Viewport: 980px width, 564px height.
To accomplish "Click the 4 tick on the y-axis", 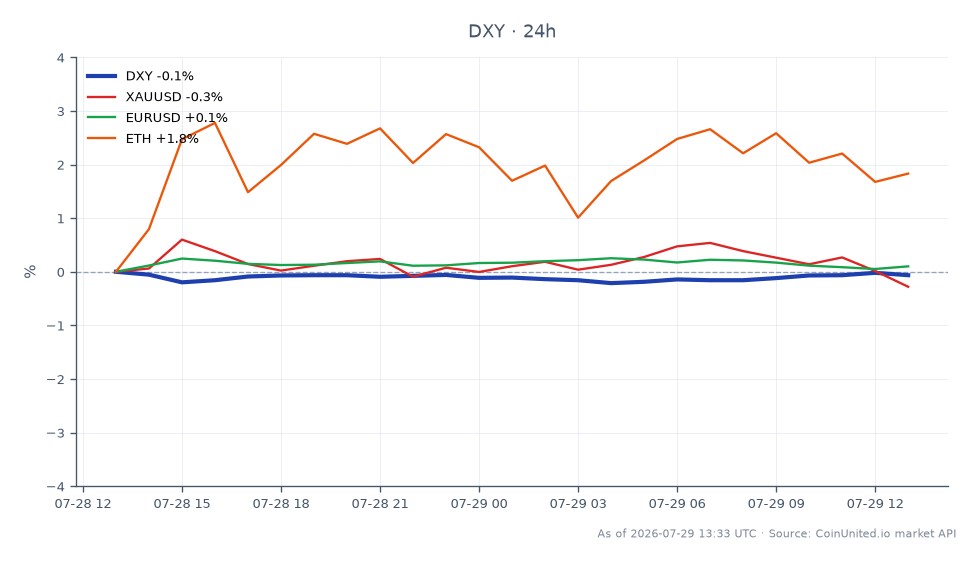I will click(61, 58).
